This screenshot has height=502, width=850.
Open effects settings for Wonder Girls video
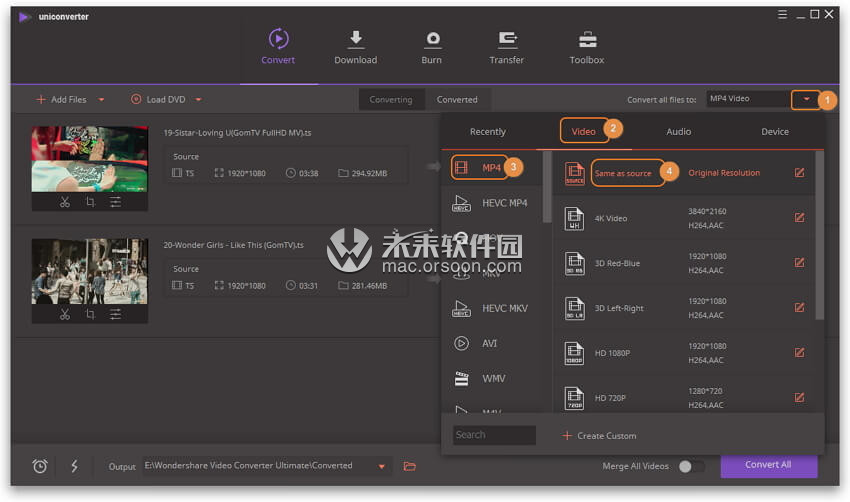coord(115,314)
